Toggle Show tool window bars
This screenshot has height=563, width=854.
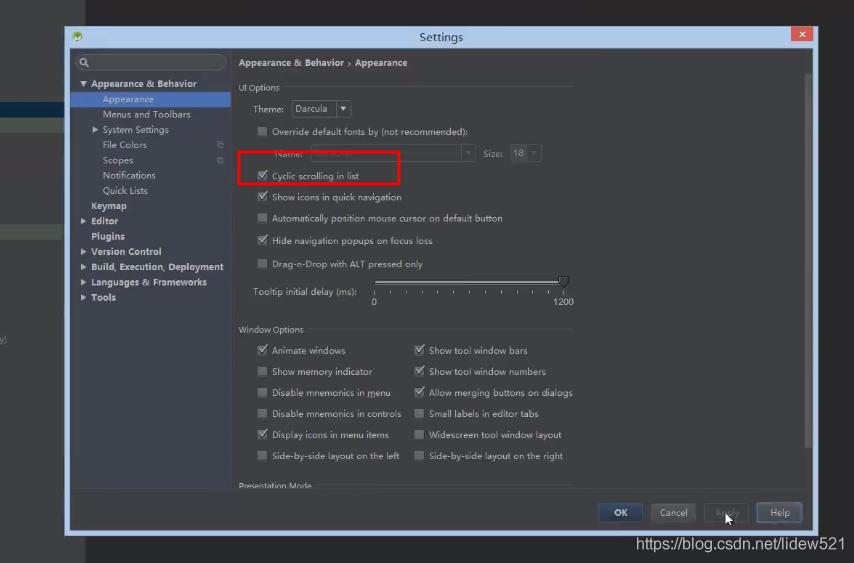(x=419, y=350)
